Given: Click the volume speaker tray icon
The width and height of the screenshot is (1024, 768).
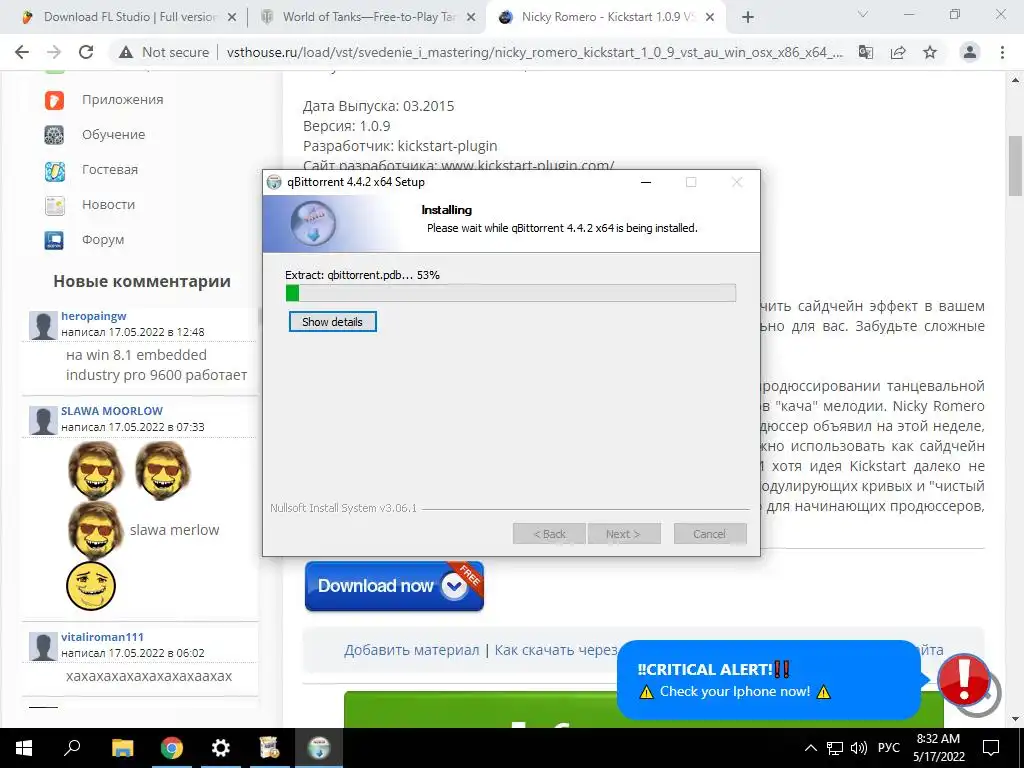Looking at the screenshot, I should coord(859,748).
